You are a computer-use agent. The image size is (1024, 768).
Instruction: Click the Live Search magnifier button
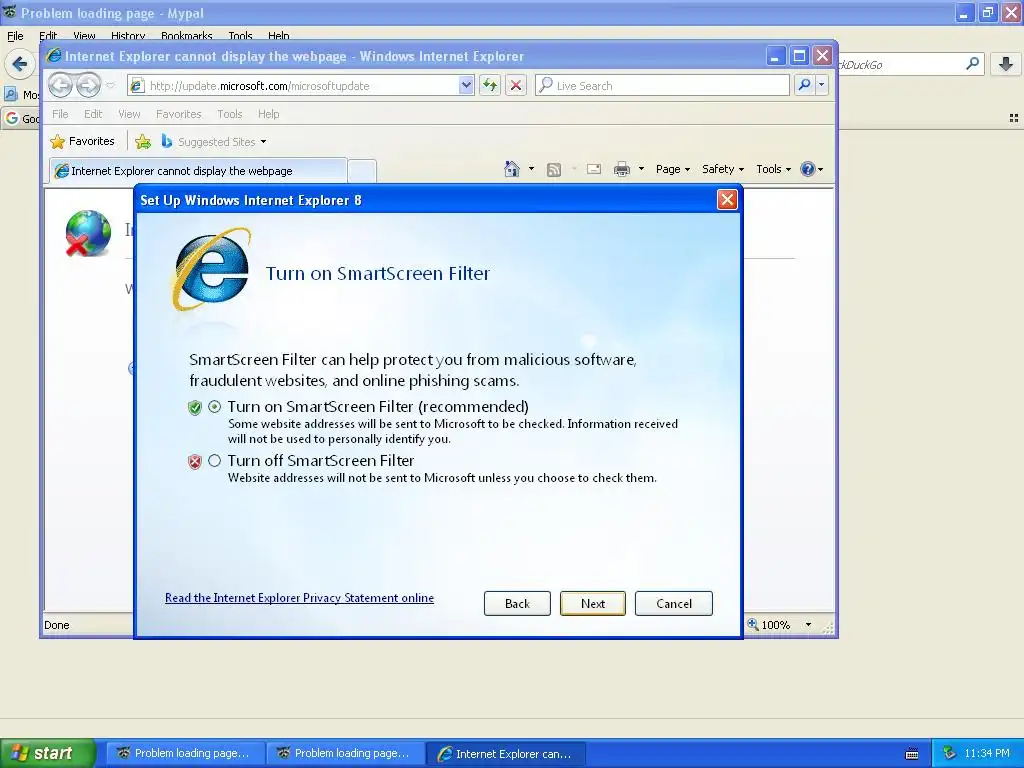click(x=804, y=85)
